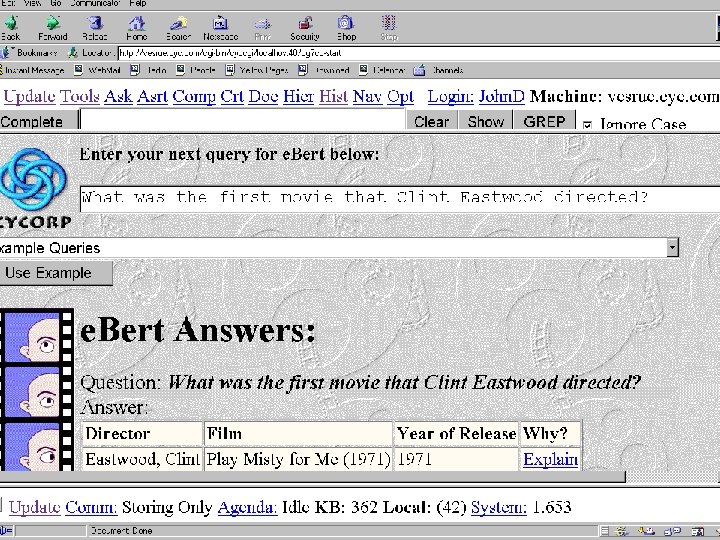The height and width of the screenshot is (540, 720).
Task: Click the Login: link
Action: (450, 96)
